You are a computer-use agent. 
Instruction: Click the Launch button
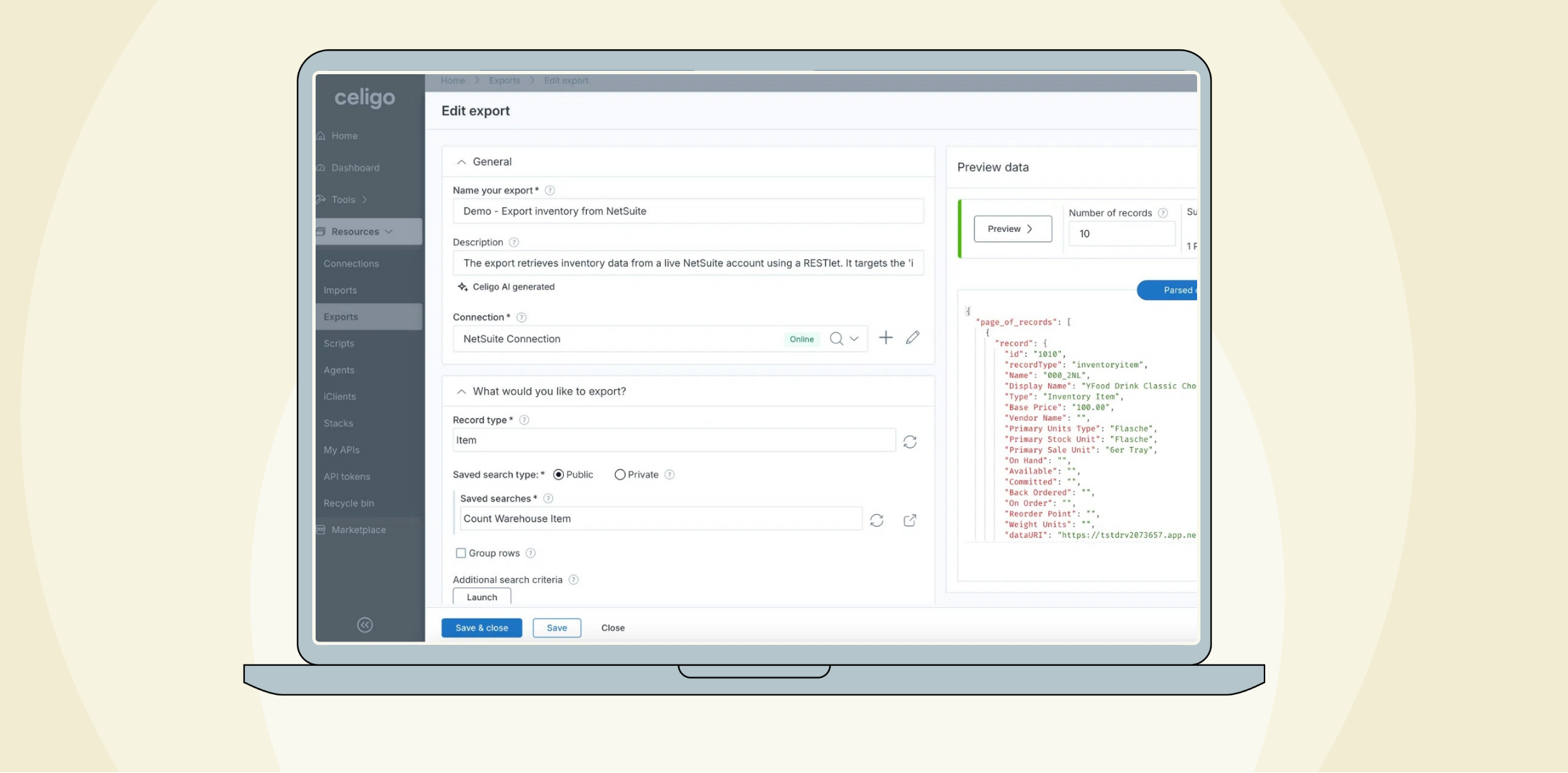(x=482, y=597)
